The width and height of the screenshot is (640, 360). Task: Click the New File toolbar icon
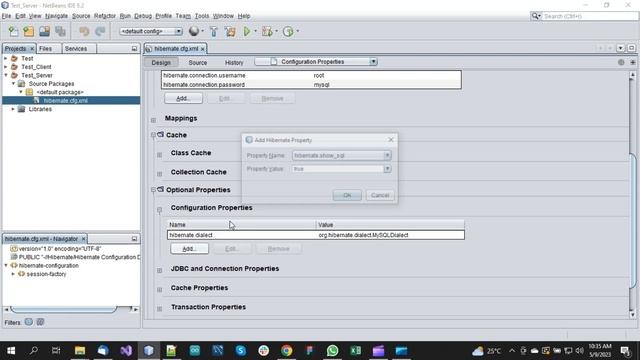pyautogui.click(x=13, y=31)
